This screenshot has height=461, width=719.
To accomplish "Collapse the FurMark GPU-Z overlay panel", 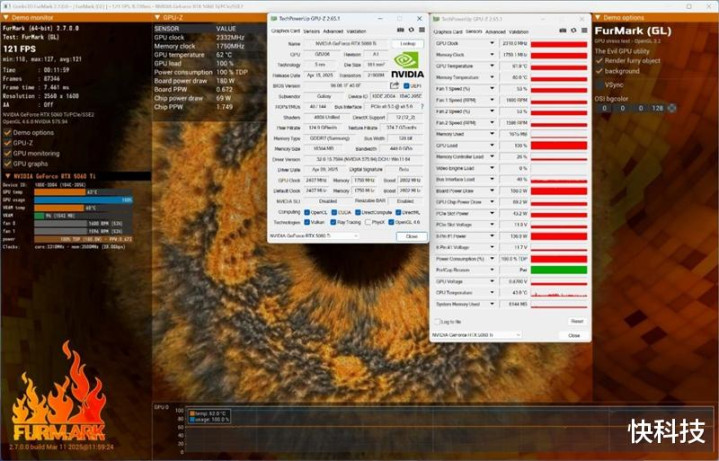I will coord(157,17).
